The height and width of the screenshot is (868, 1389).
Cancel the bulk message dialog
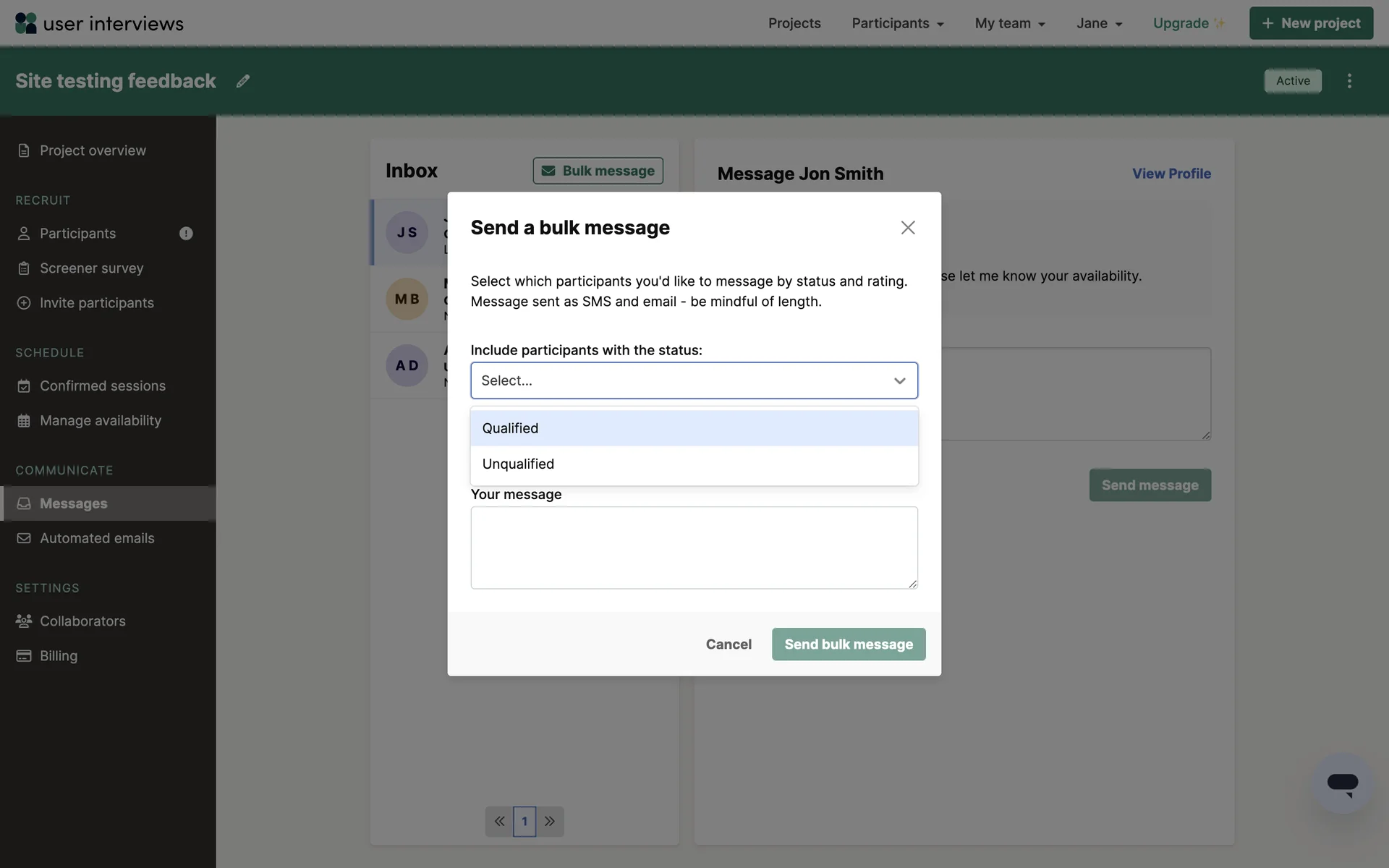729,644
